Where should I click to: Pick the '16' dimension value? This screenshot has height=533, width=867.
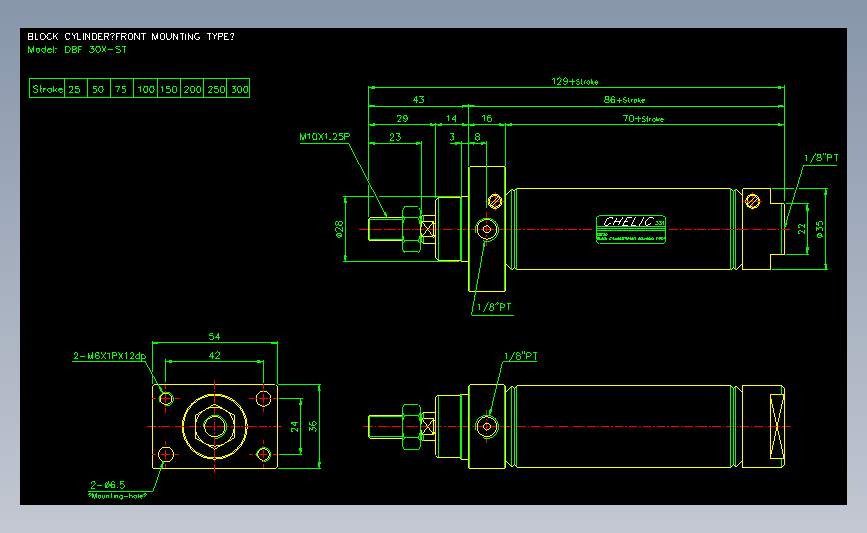pos(487,118)
